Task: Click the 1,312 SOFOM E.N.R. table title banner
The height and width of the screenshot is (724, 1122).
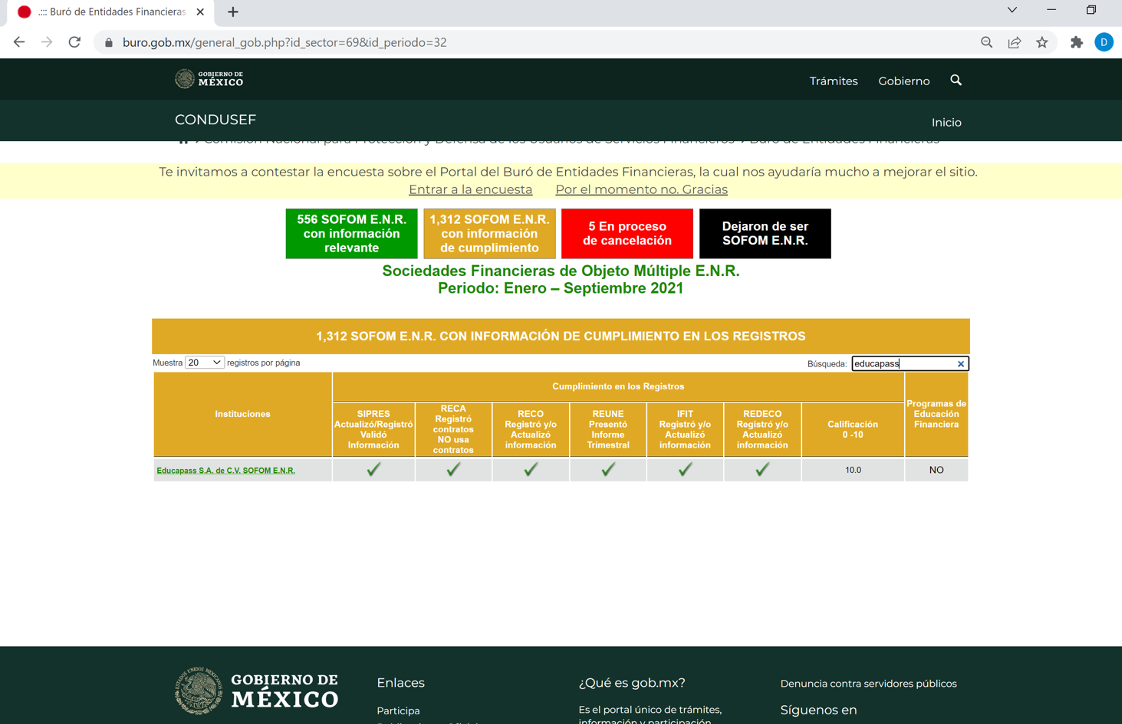Action: tap(560, 336)
